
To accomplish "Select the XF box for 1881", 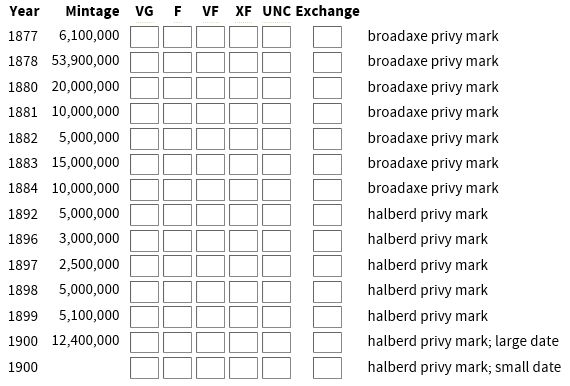I will point(243,113).
